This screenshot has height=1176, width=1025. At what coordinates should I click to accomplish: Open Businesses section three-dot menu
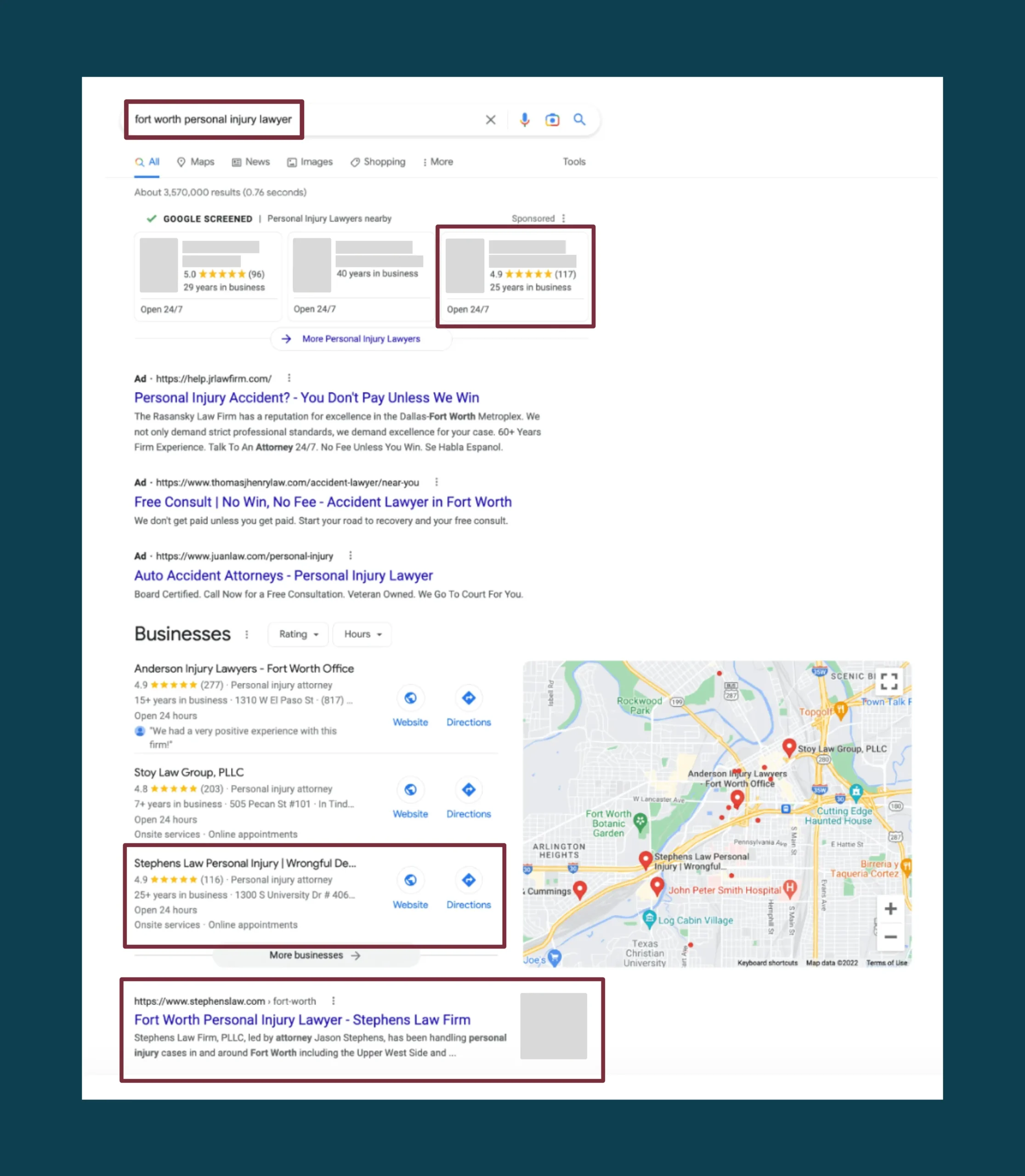(x=247, y=634)
